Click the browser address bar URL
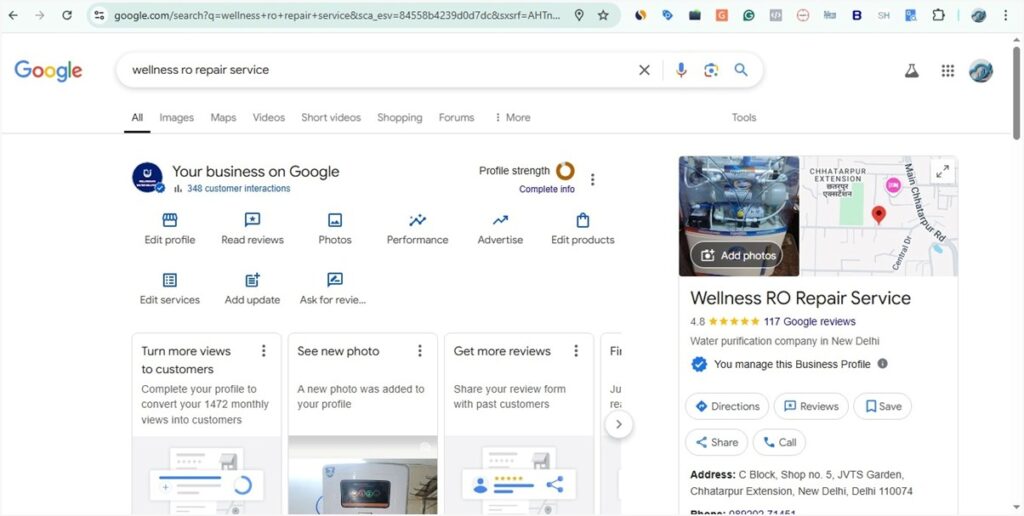The width and height of the screenshot is (1024, 516). pos(336,16)
